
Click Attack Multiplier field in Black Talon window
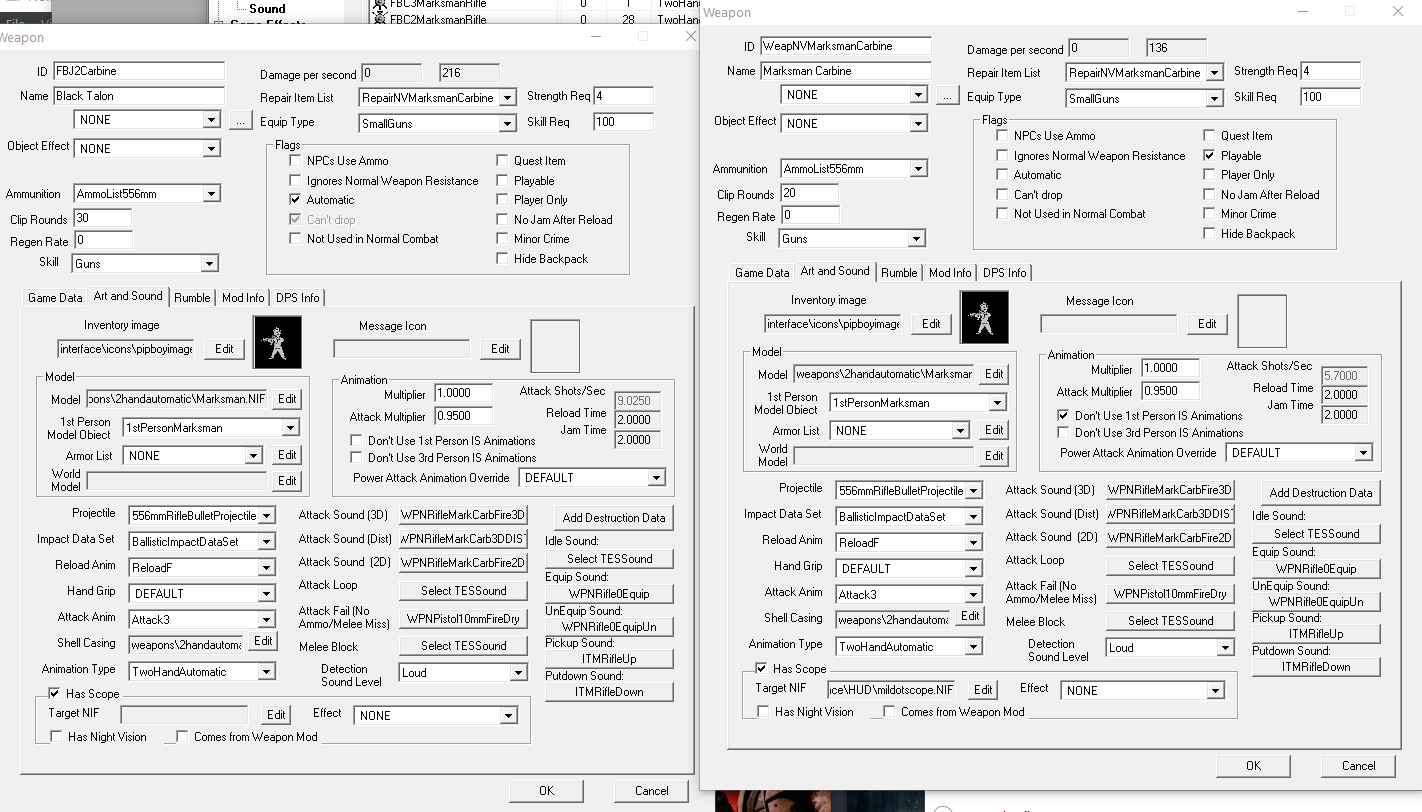click(465, 417)
